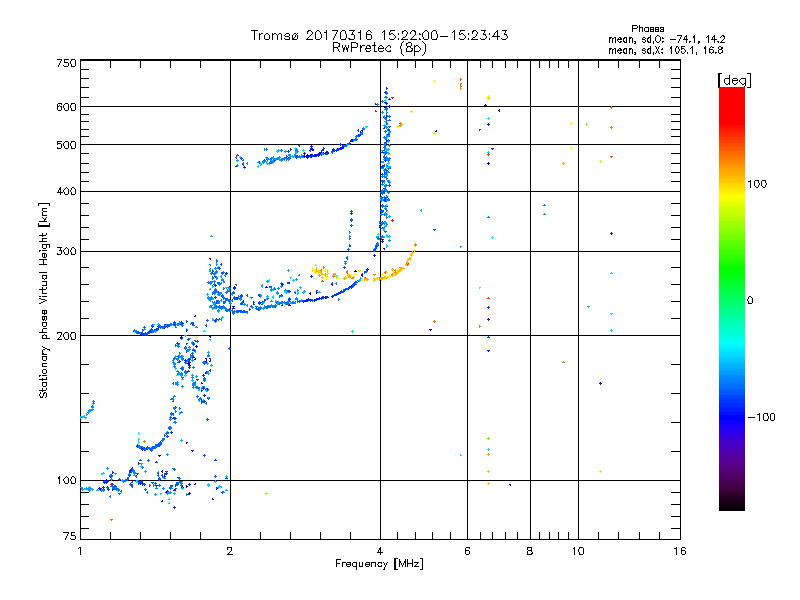
Task: Click the x-axis tick label '6'
Action: pyautogui.click(x=467, y=551)
